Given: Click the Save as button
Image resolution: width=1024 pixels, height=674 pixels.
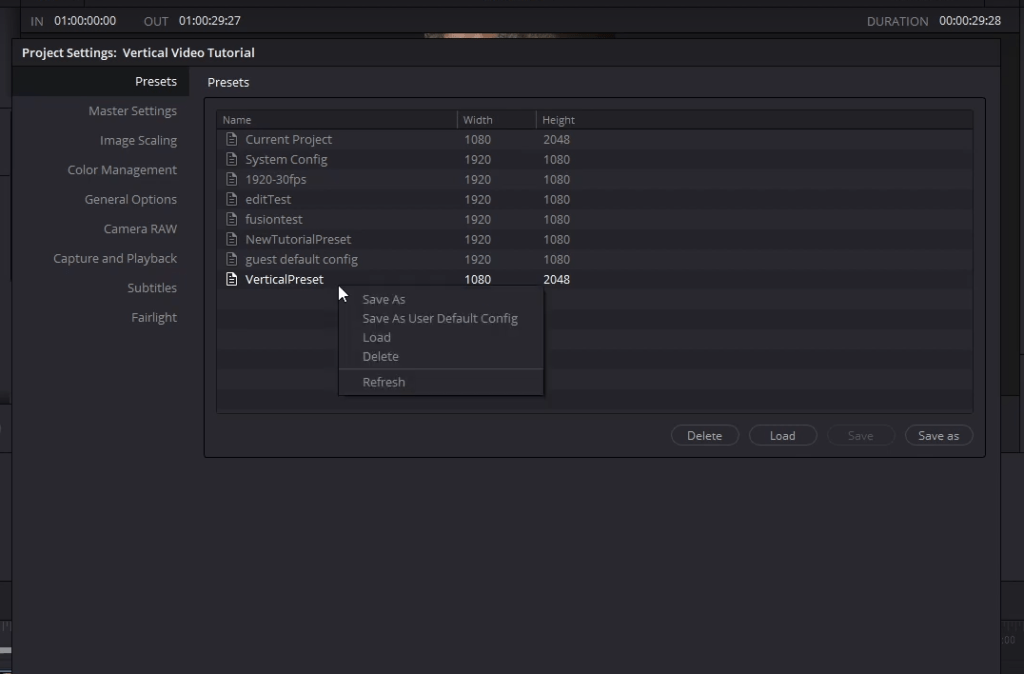Looking at the screenshot, I should click(x=938, y=436).
